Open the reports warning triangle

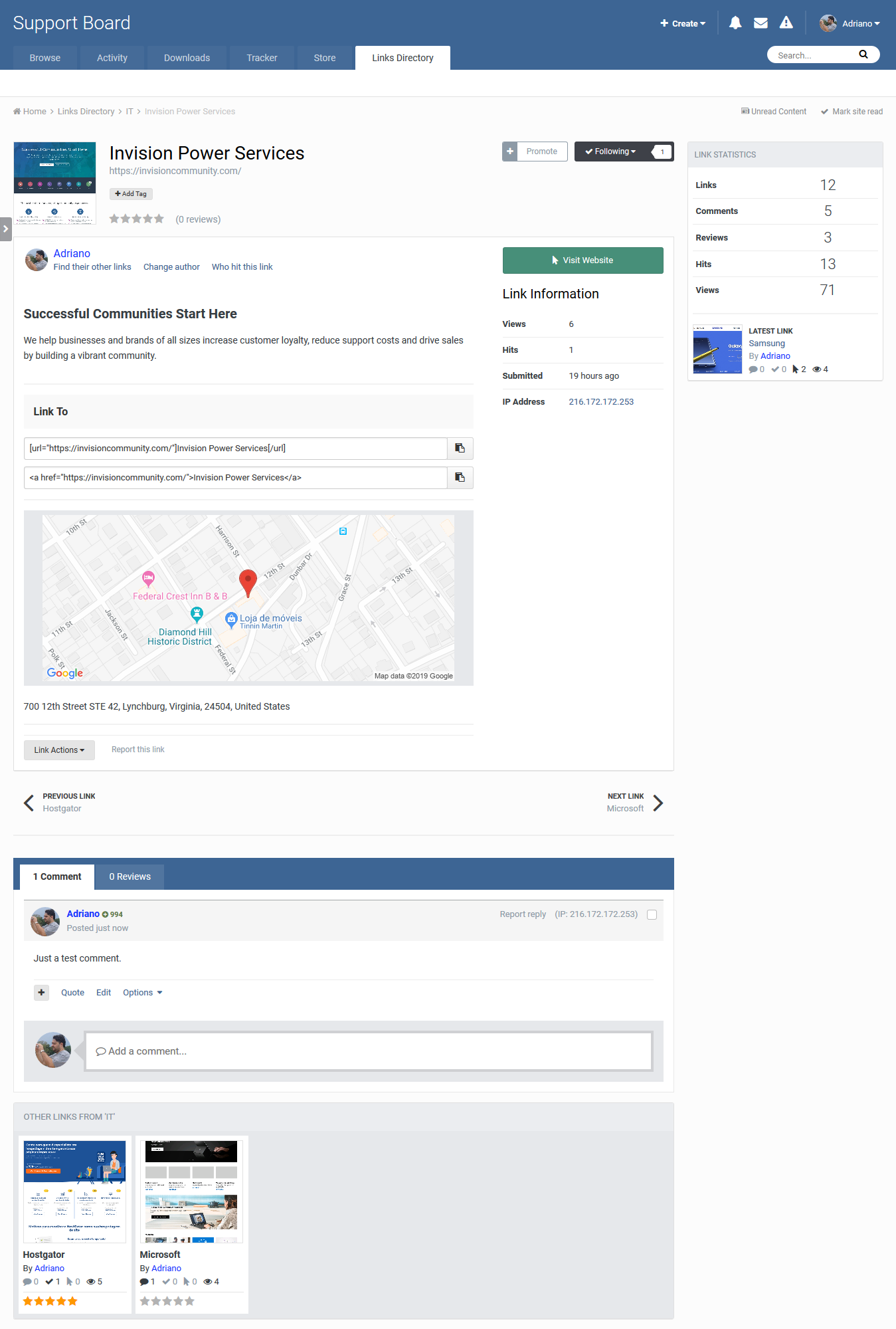(x=786, y=23)
